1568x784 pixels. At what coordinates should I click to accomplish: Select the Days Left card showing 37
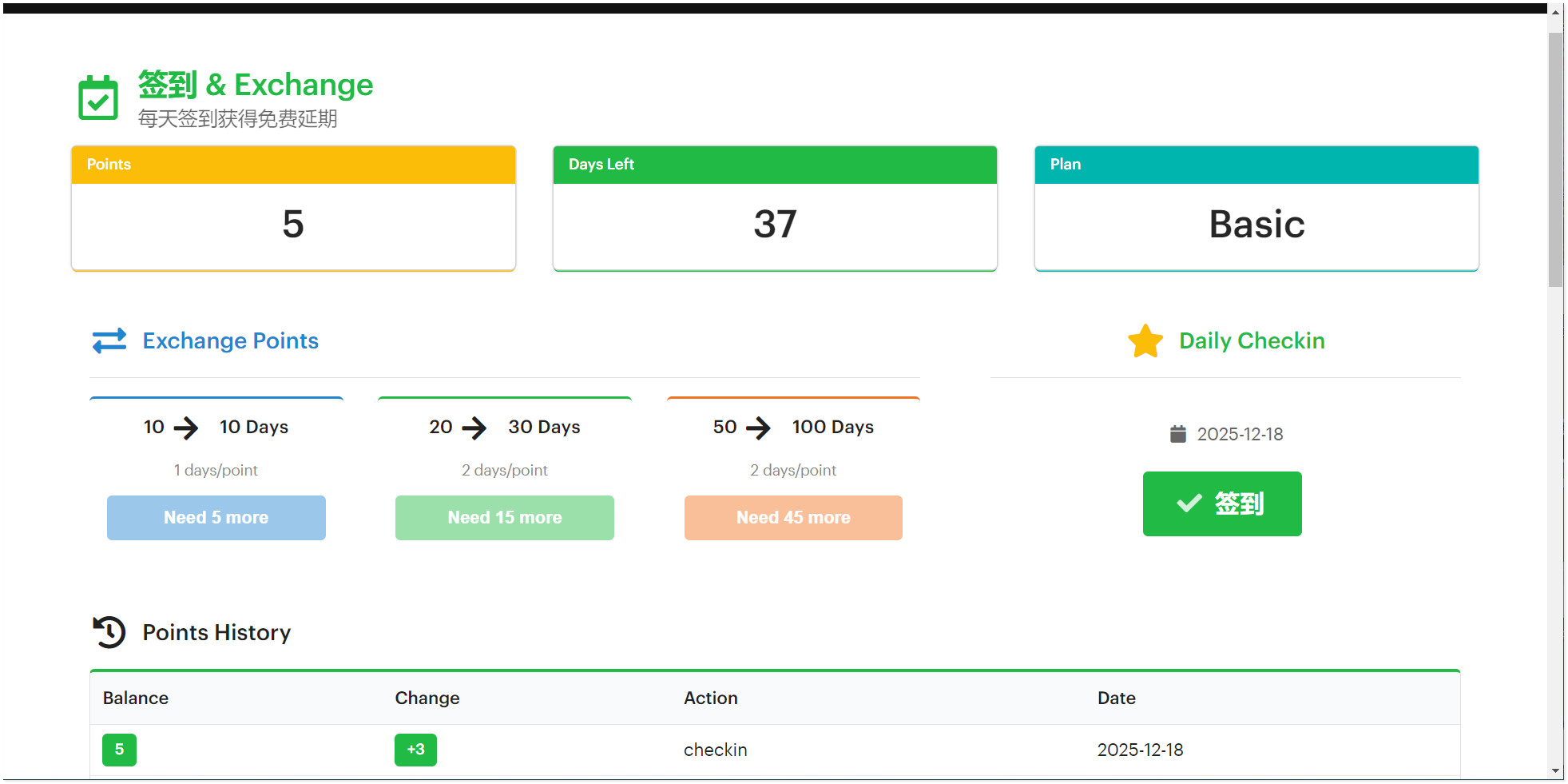(774, 224)
